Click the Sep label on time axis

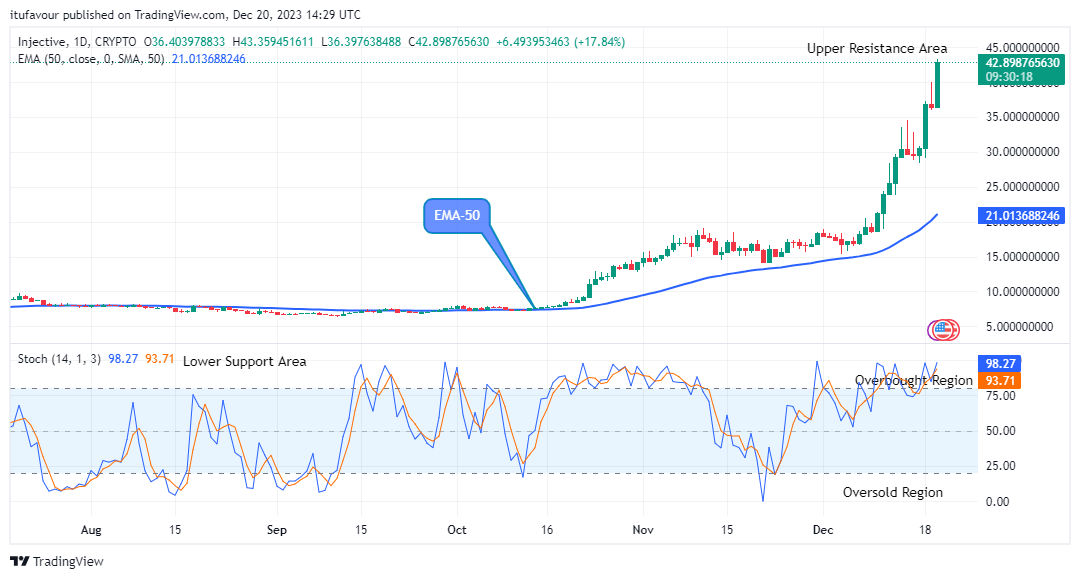pyautogui.click(x=277, y=528)
